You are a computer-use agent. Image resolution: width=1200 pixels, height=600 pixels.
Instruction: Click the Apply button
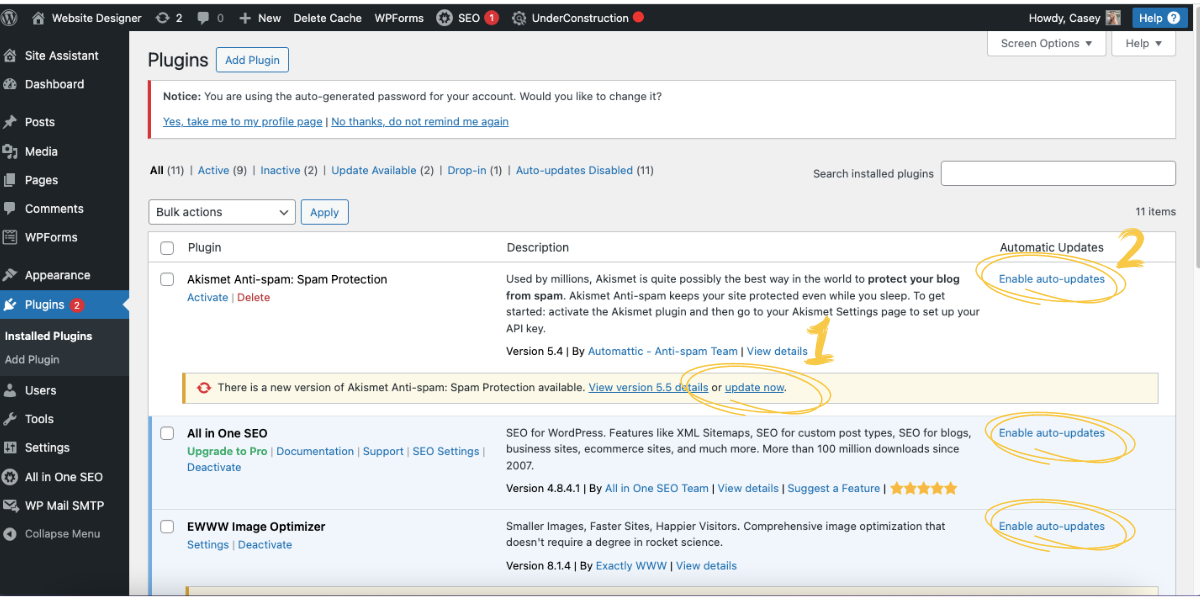325,212
